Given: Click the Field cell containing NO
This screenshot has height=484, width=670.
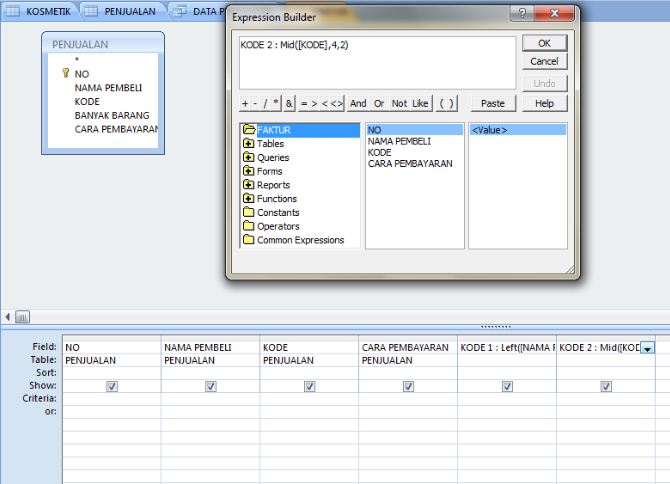Looking at the screenshot, I should 112,347.
